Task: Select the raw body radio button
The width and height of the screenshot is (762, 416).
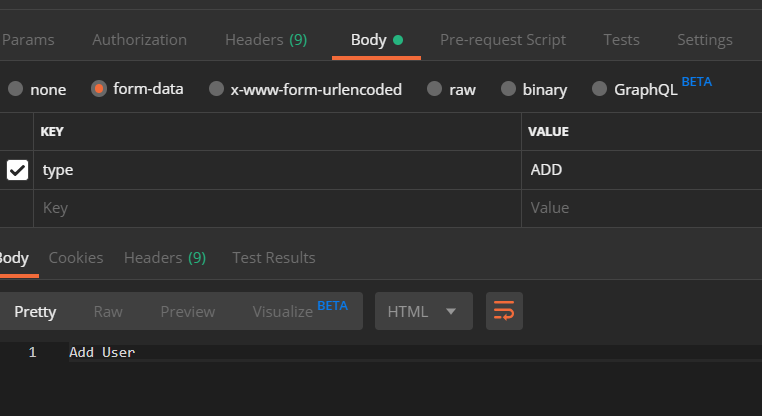Action: pyautogui.click(x=434, y=89)
